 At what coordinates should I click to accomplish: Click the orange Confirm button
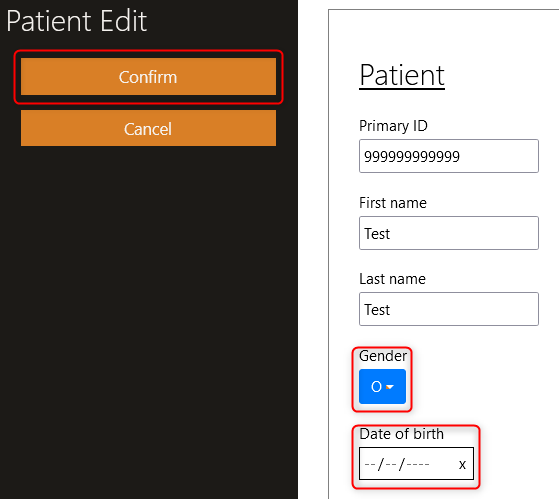click(148, 77)
